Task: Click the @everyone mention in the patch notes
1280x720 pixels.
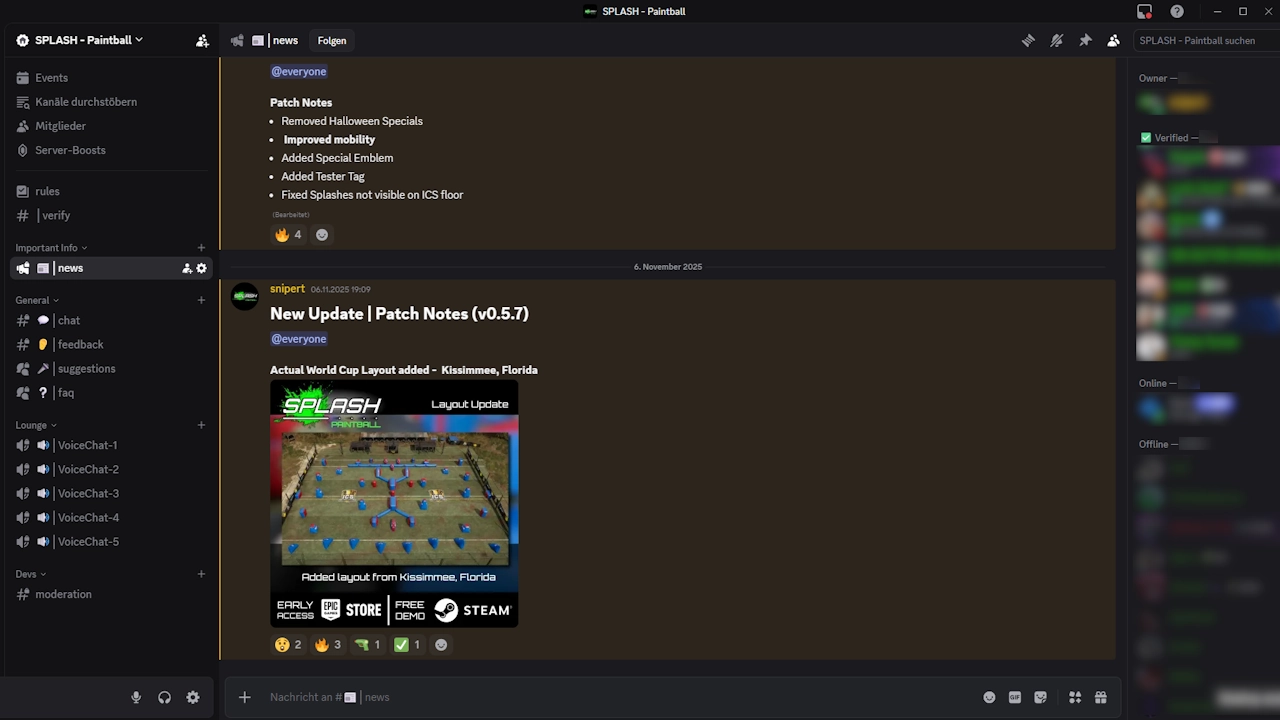Action: coord(298,71)
